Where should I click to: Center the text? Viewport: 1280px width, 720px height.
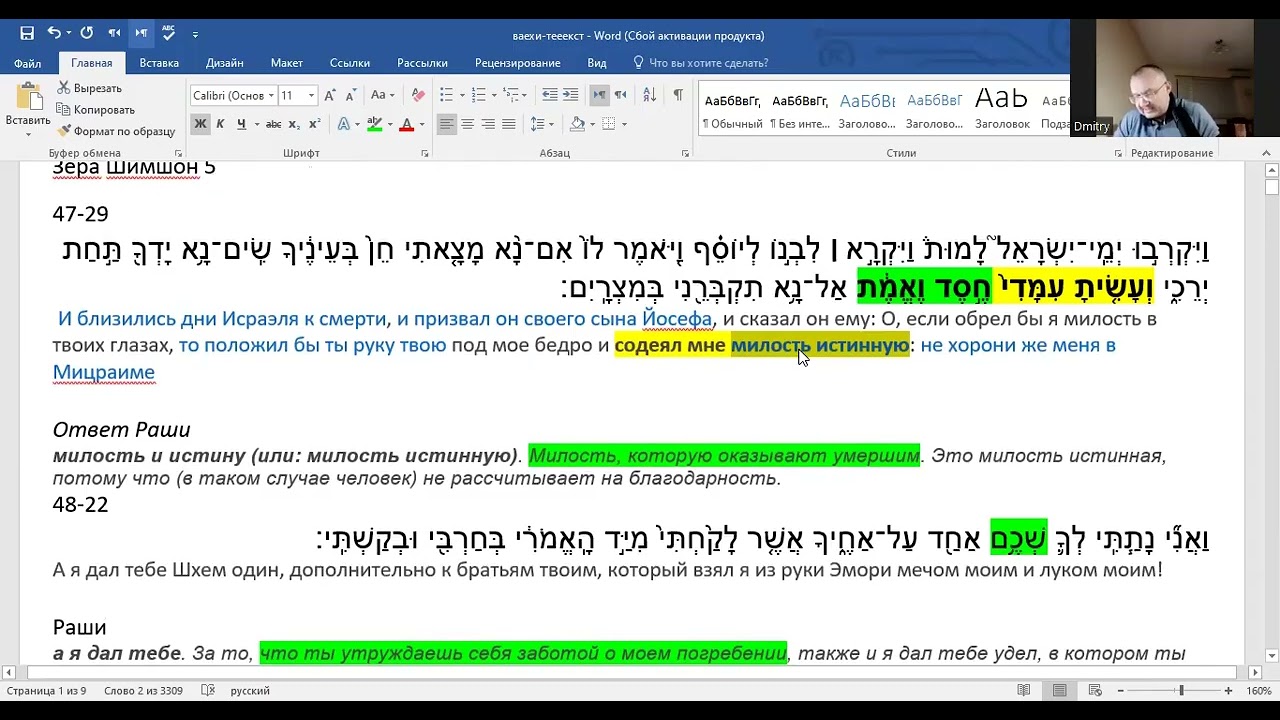467,124
